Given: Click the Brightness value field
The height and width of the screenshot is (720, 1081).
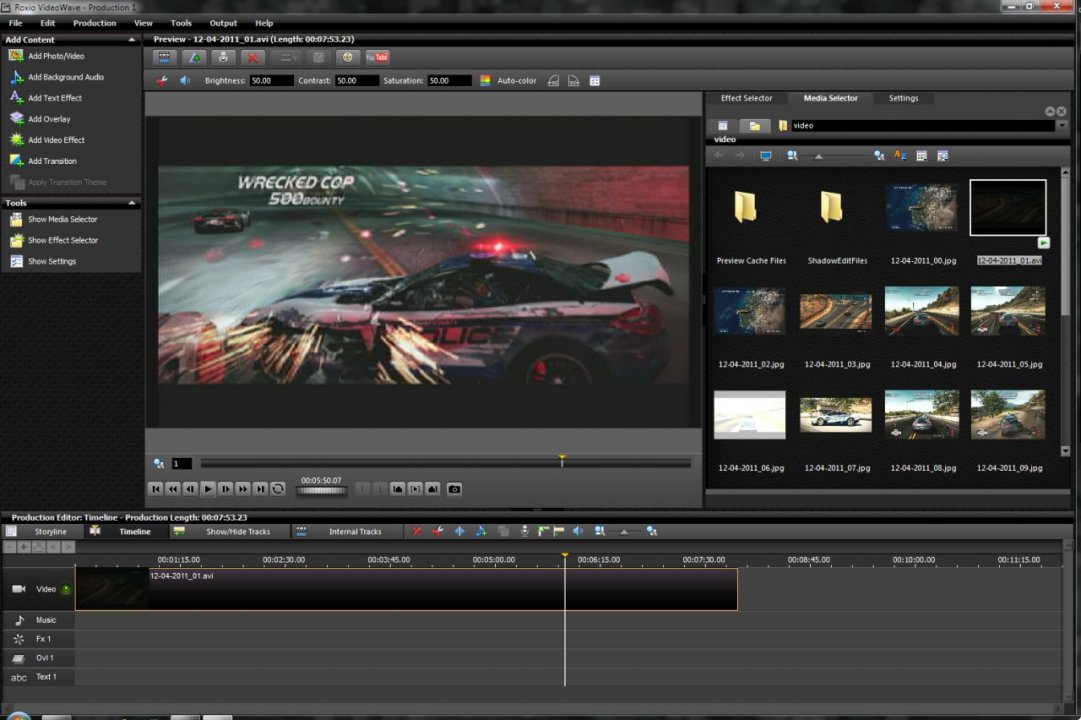Looking at the screenshot, I should tap(271, 81).
